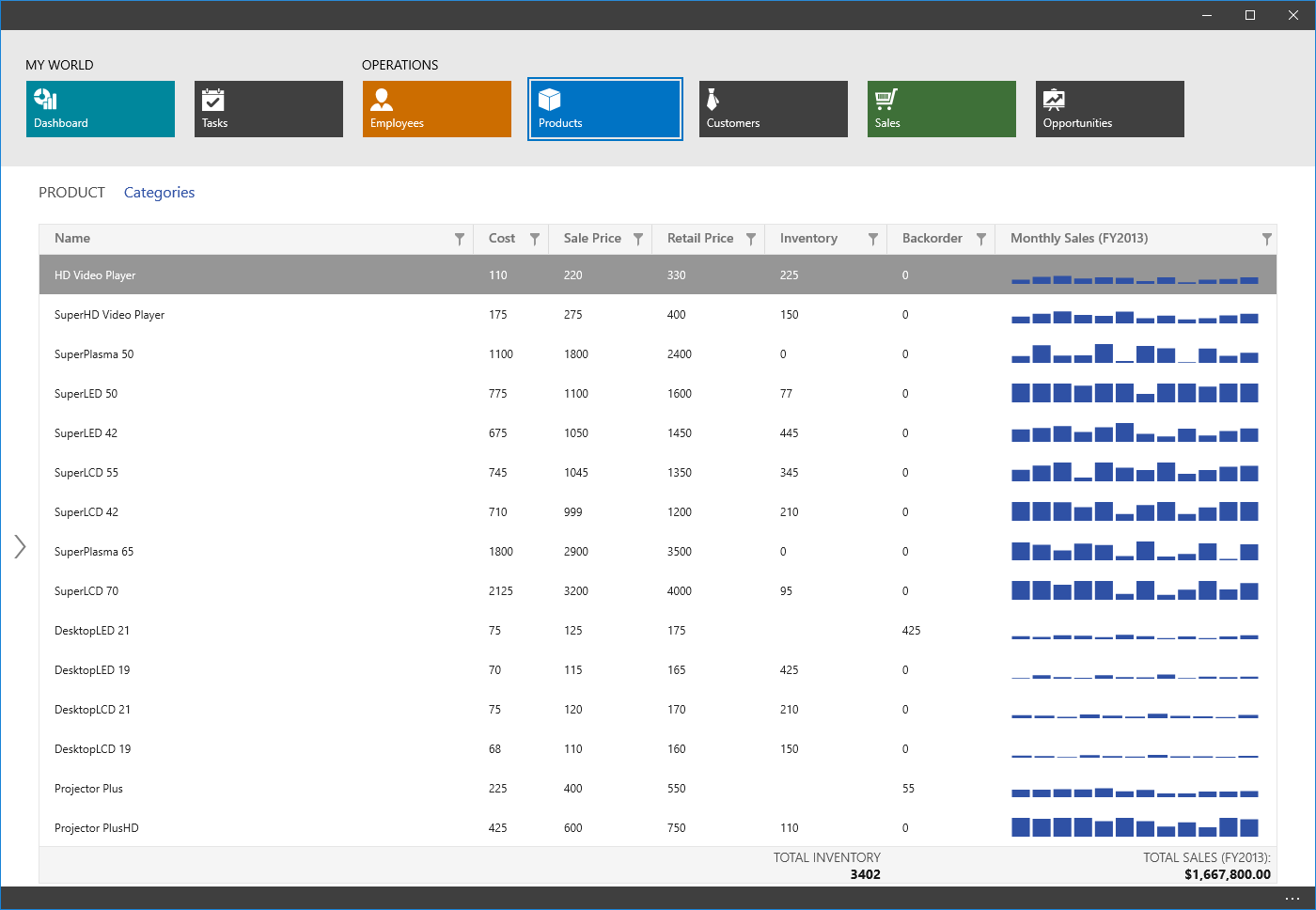Filter the Inventory column

pyautogui.click(x=873, y=239)
